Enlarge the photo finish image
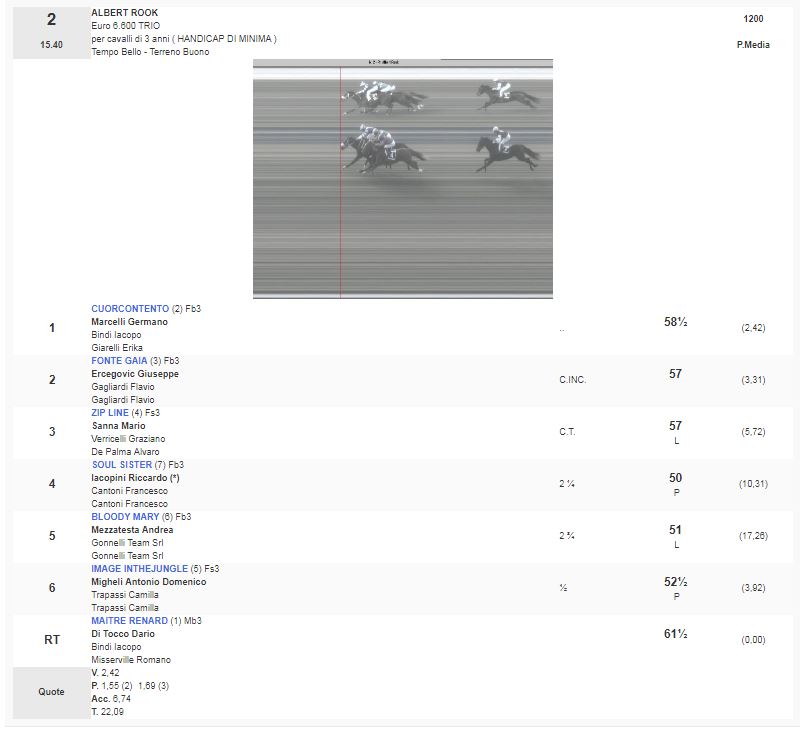Viewport: 805px width, 732px height. pos(402,178)
